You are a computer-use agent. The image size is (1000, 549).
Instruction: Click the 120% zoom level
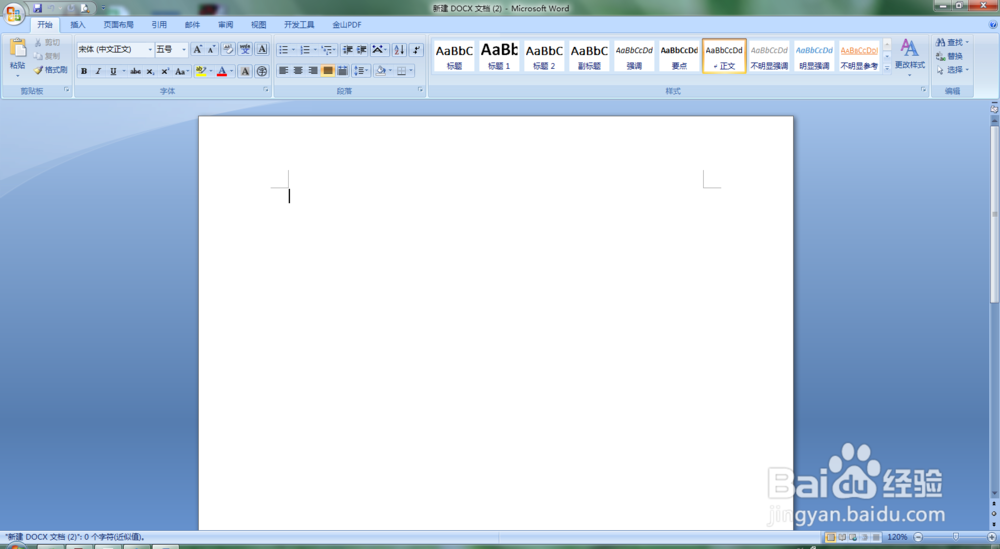897,537
